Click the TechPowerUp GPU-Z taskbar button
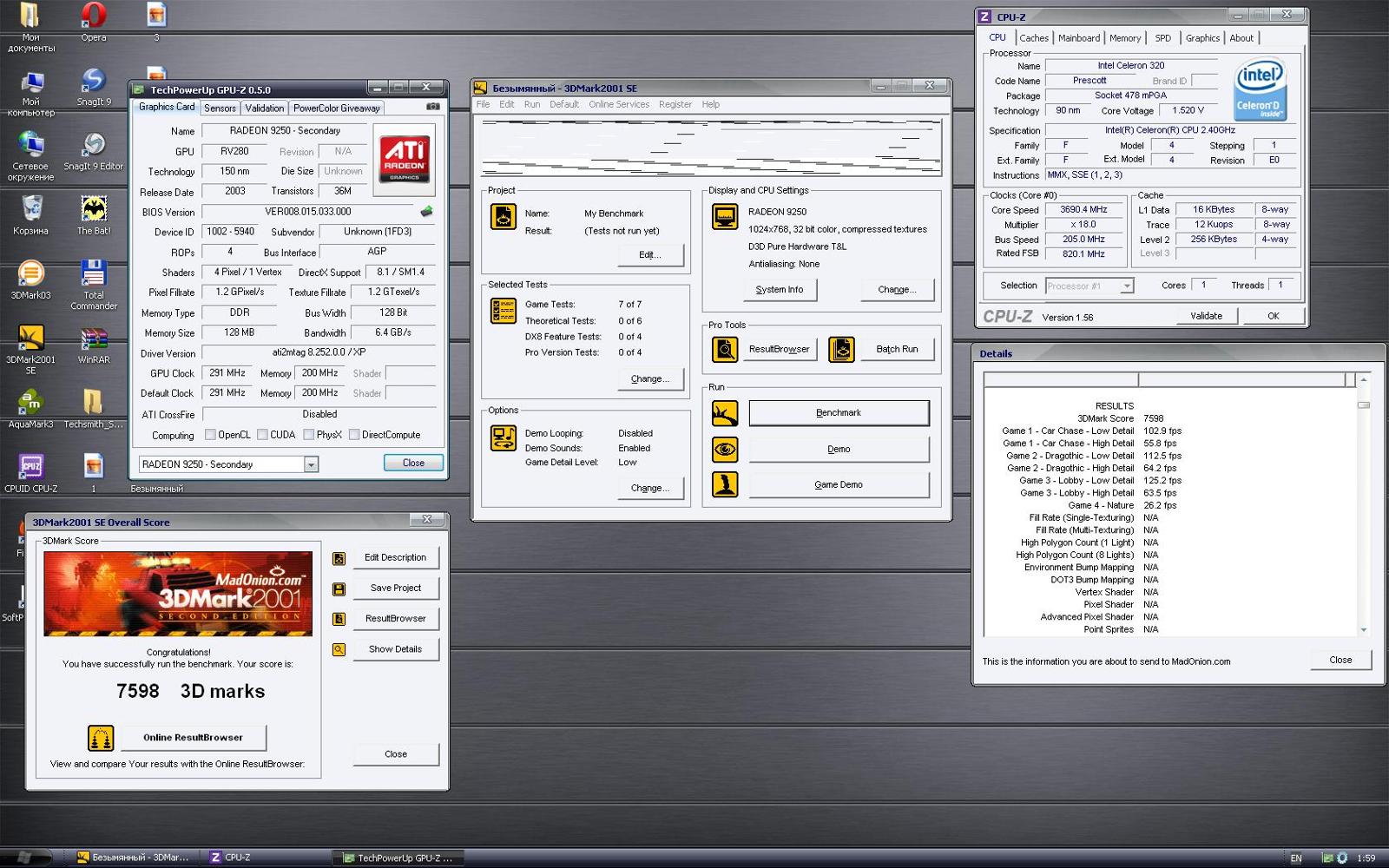Image resolution: width=1389 pixels, height=868 pixels. (x=398, y=858)
